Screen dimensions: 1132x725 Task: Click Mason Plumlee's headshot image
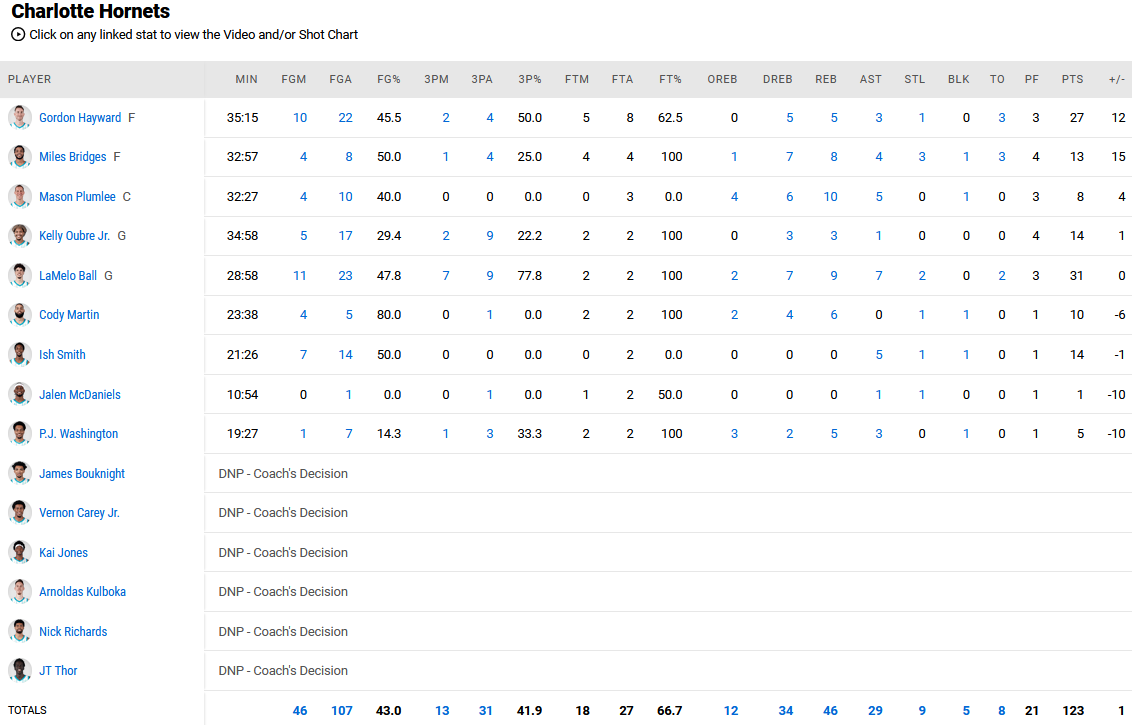pyautogui.click(x=20, y=197)
